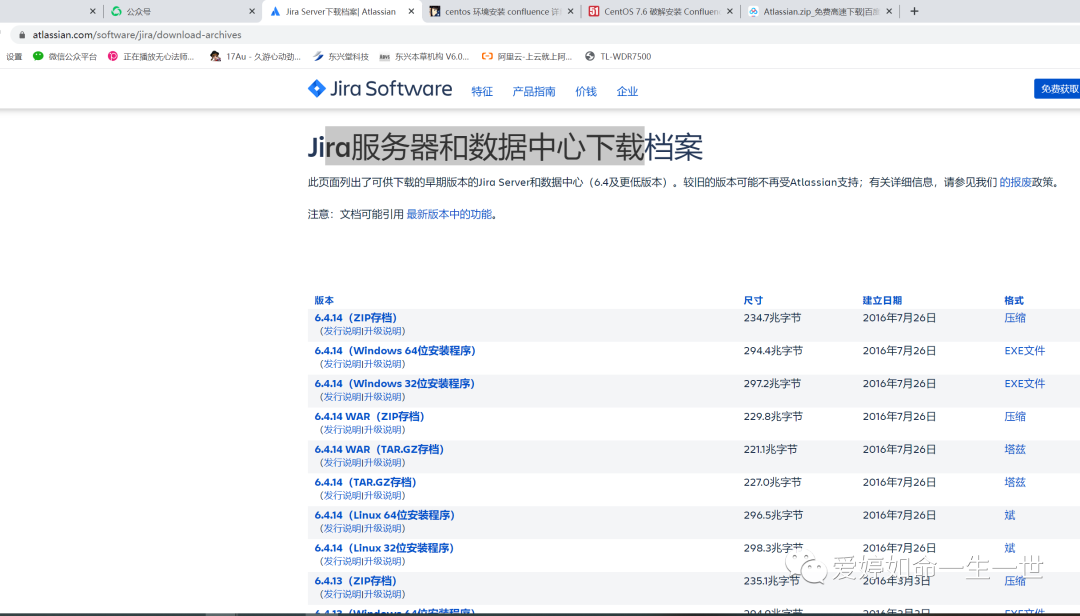The width and height of the screenshot is (1080, 616).
Task: Open 企业 navigation item
Action: 627,92
